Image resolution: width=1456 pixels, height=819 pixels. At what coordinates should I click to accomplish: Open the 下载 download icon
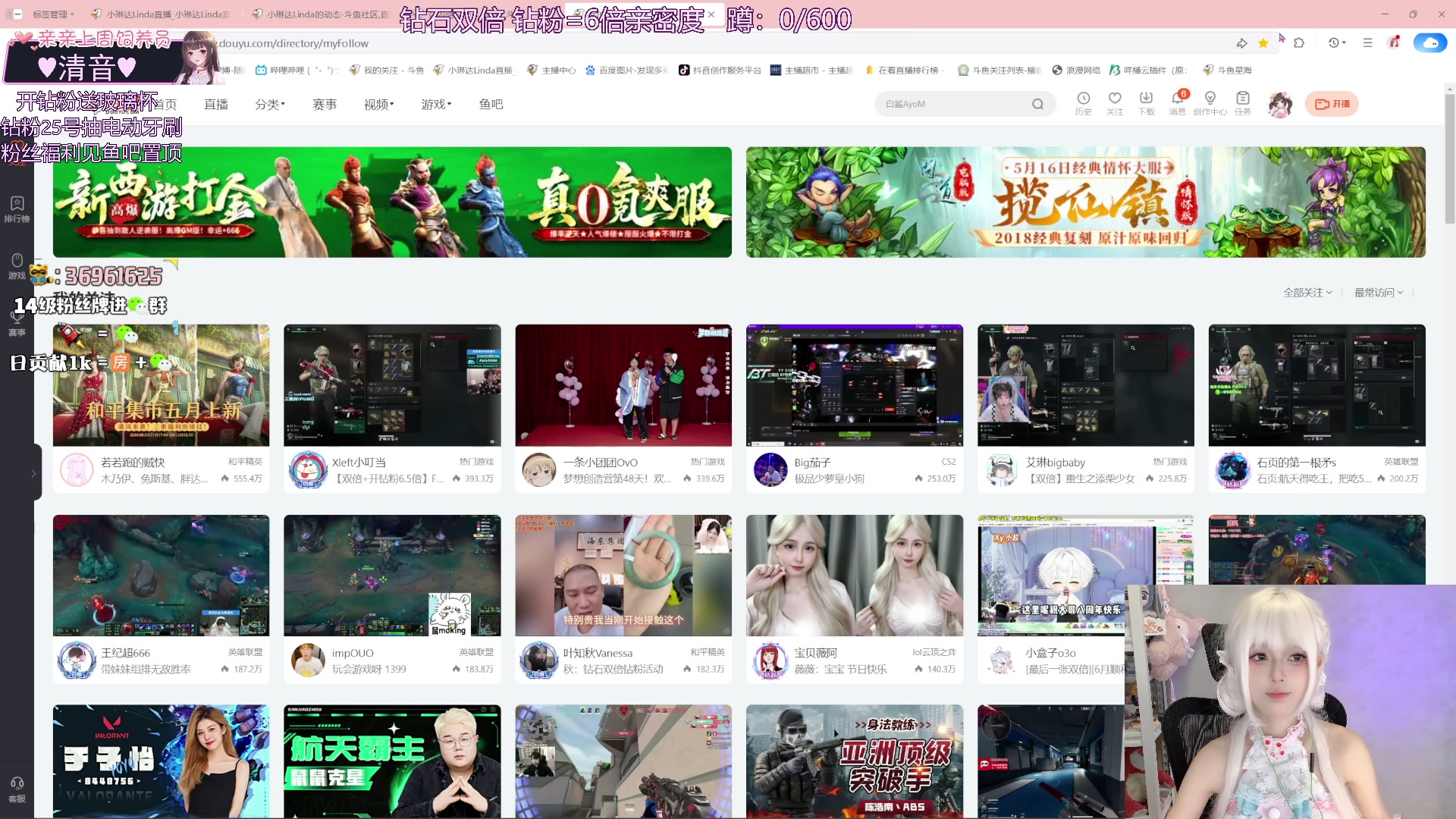tap(1146, 103)
